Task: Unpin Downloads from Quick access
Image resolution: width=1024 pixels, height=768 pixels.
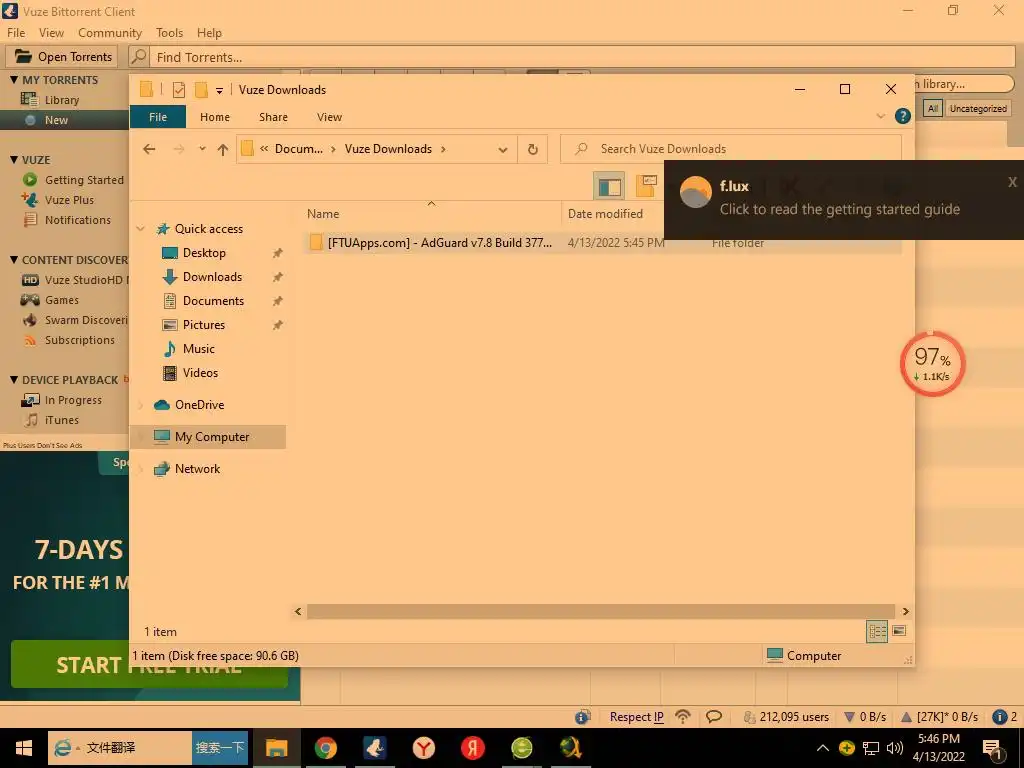Action: (278, 277)
